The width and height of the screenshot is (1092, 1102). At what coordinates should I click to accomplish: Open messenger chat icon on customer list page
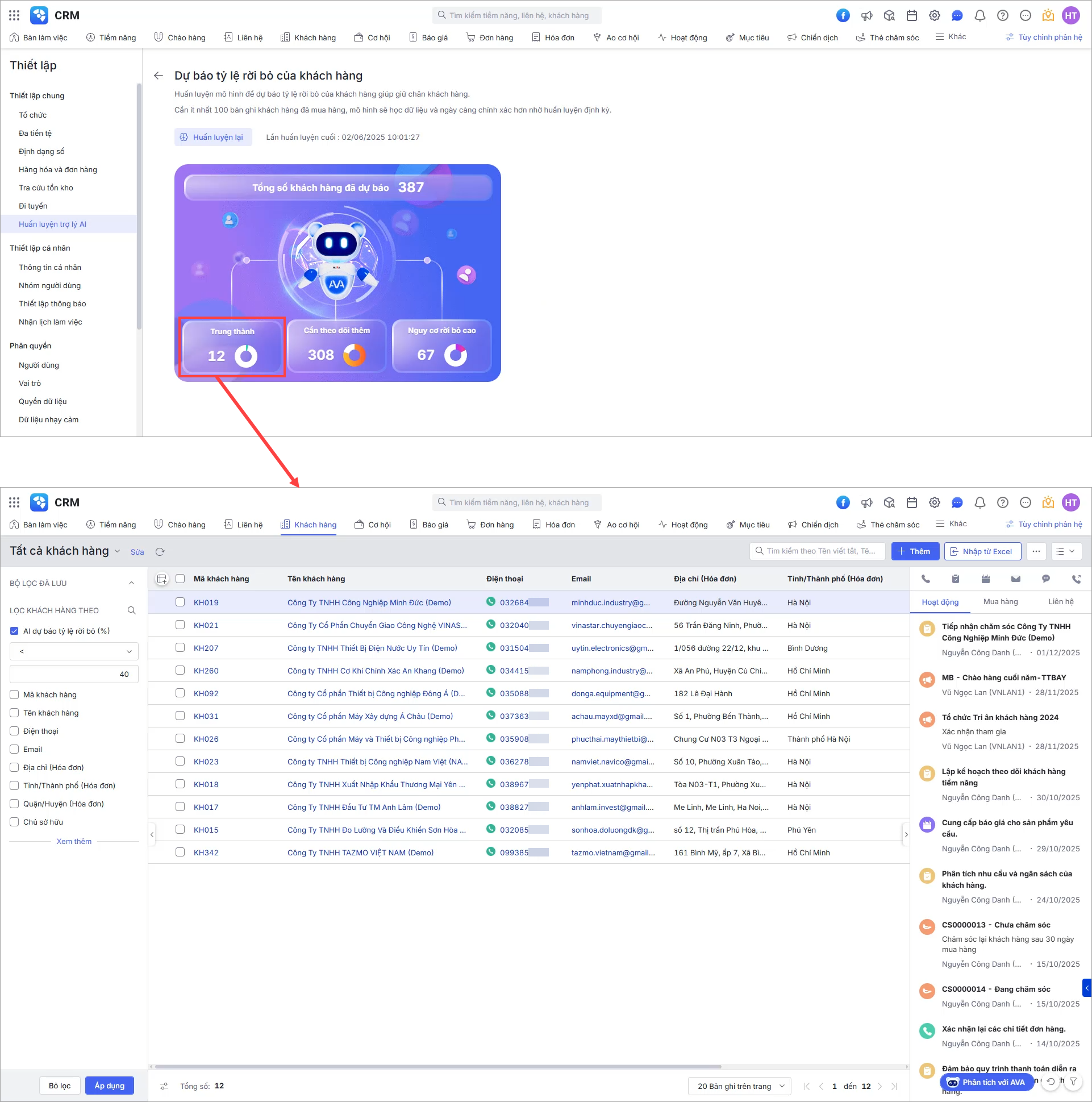(x=957, y=502)
